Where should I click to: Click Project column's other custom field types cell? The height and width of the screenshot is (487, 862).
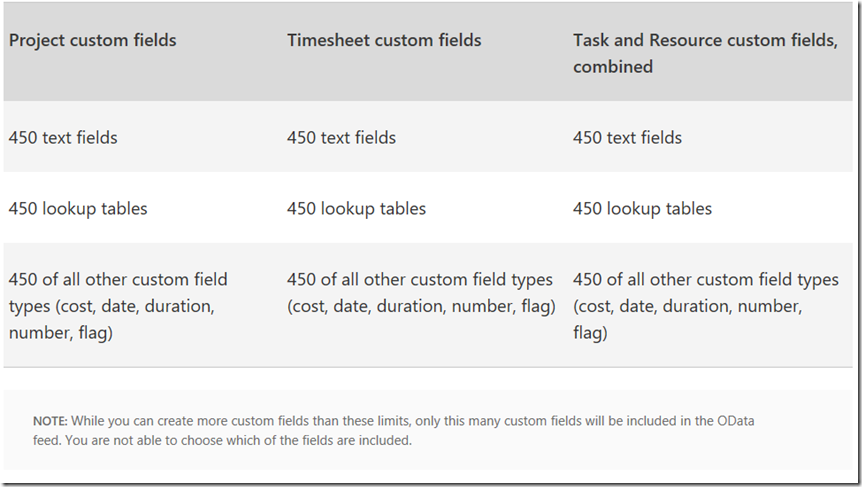(x=118, y=306)
